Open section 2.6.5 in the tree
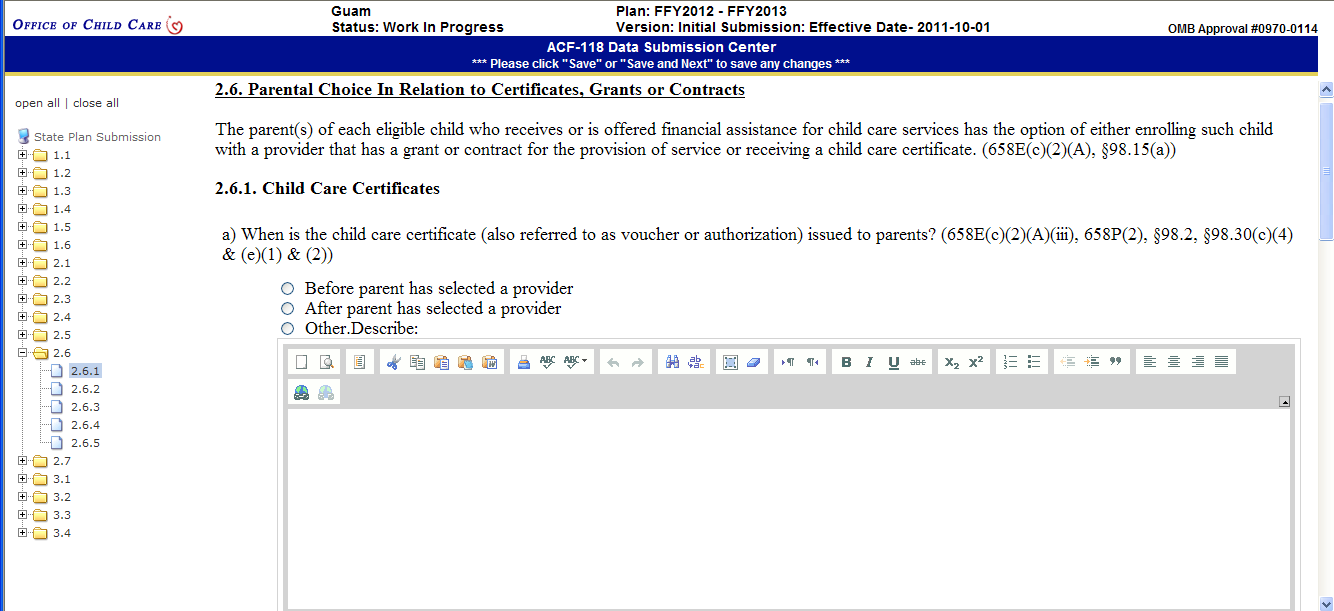Viewport: 1334px width, 611px height. [x=86, y=443]
